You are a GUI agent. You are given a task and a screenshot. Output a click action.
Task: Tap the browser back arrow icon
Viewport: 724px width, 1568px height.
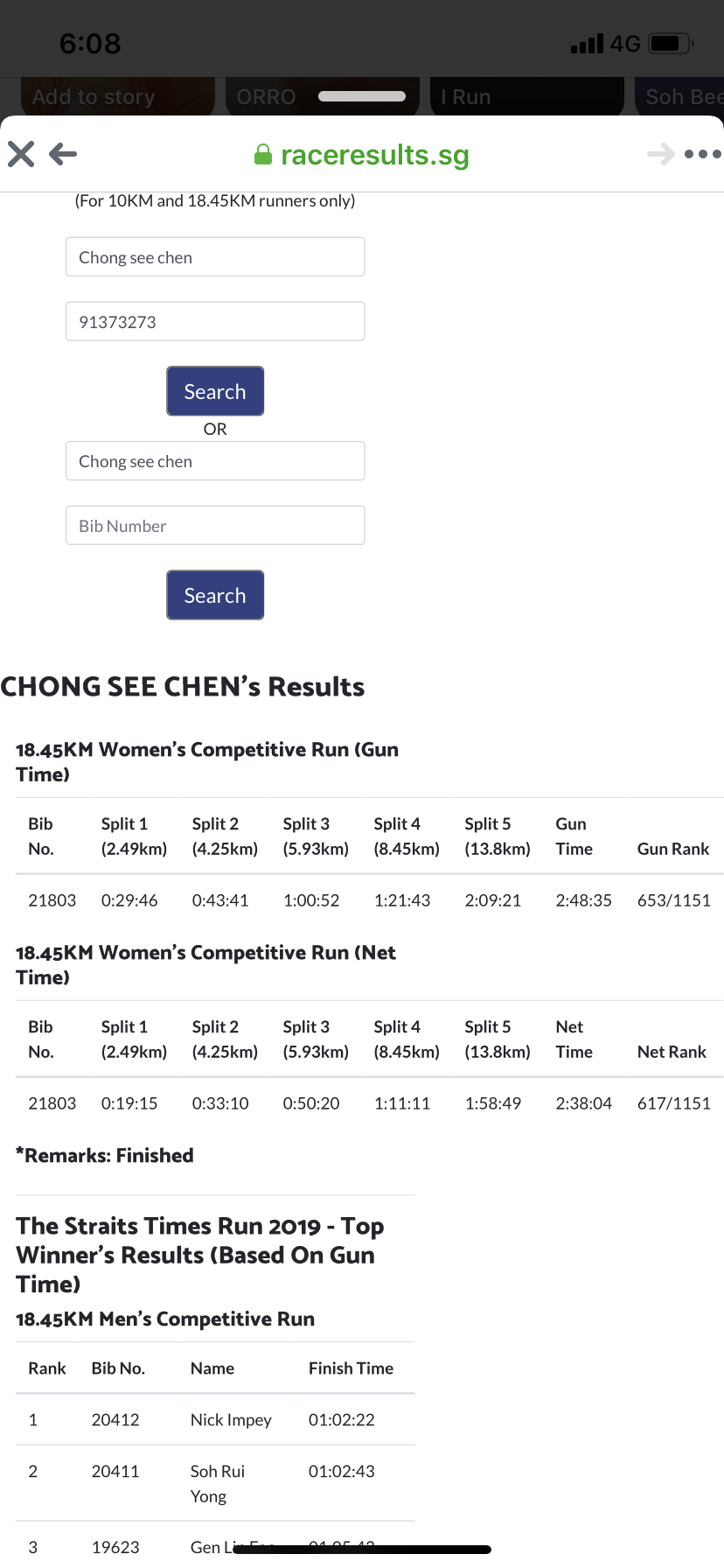(x=63, y=154)
